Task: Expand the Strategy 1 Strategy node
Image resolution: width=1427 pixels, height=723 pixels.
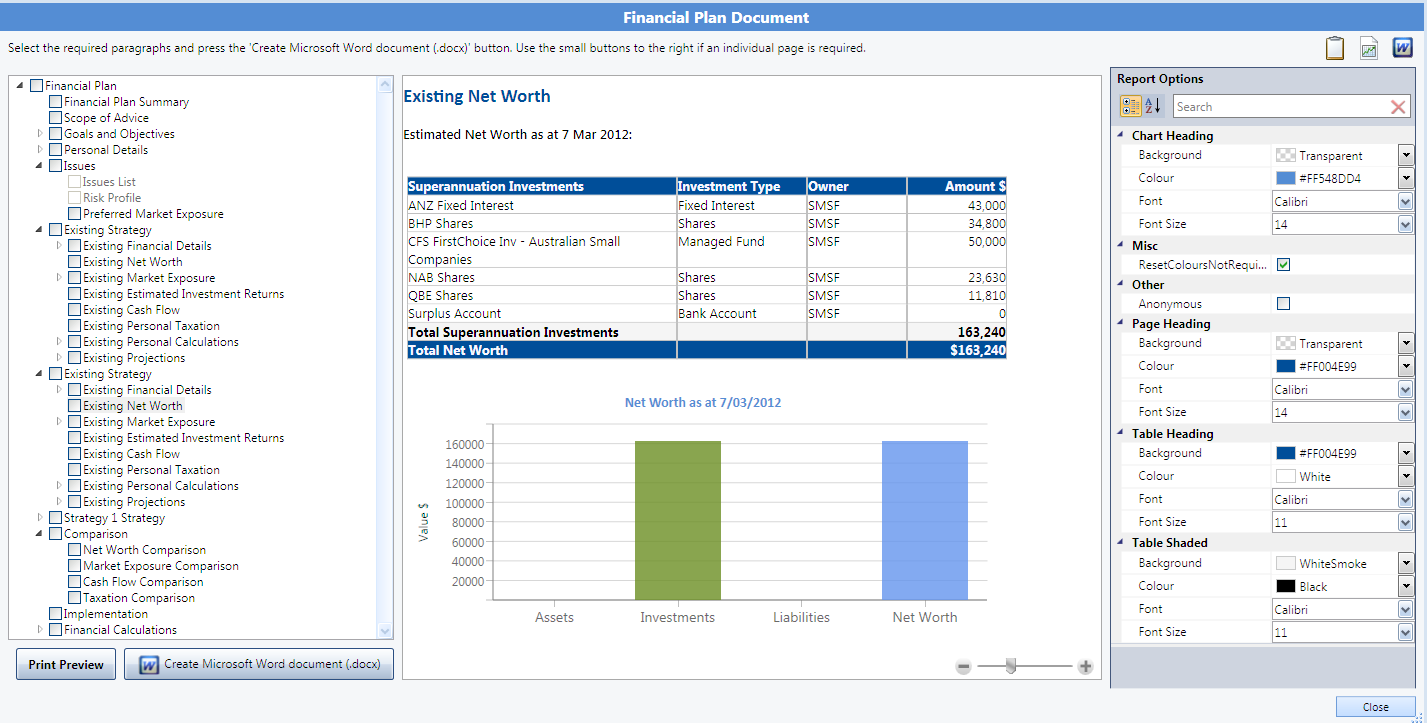Action: pyautogui.click(x=41, y=518)
